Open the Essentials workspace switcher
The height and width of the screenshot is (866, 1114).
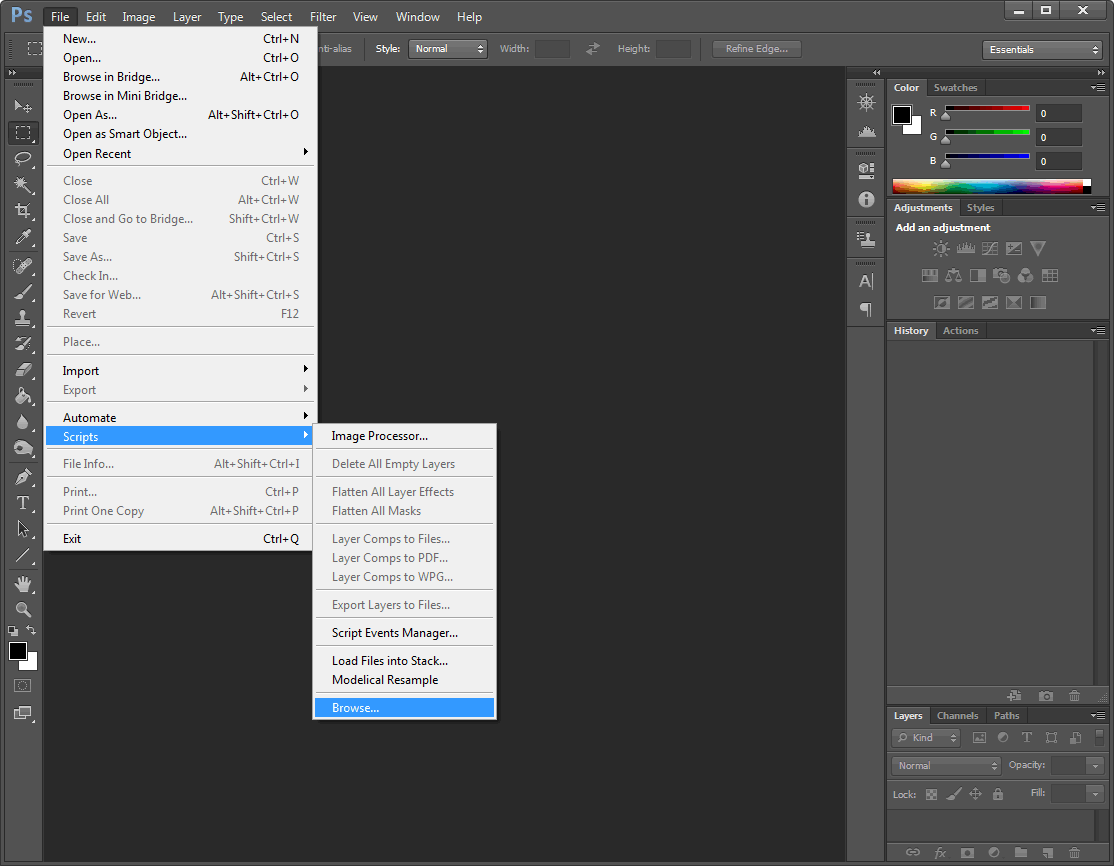[1042, 48]
